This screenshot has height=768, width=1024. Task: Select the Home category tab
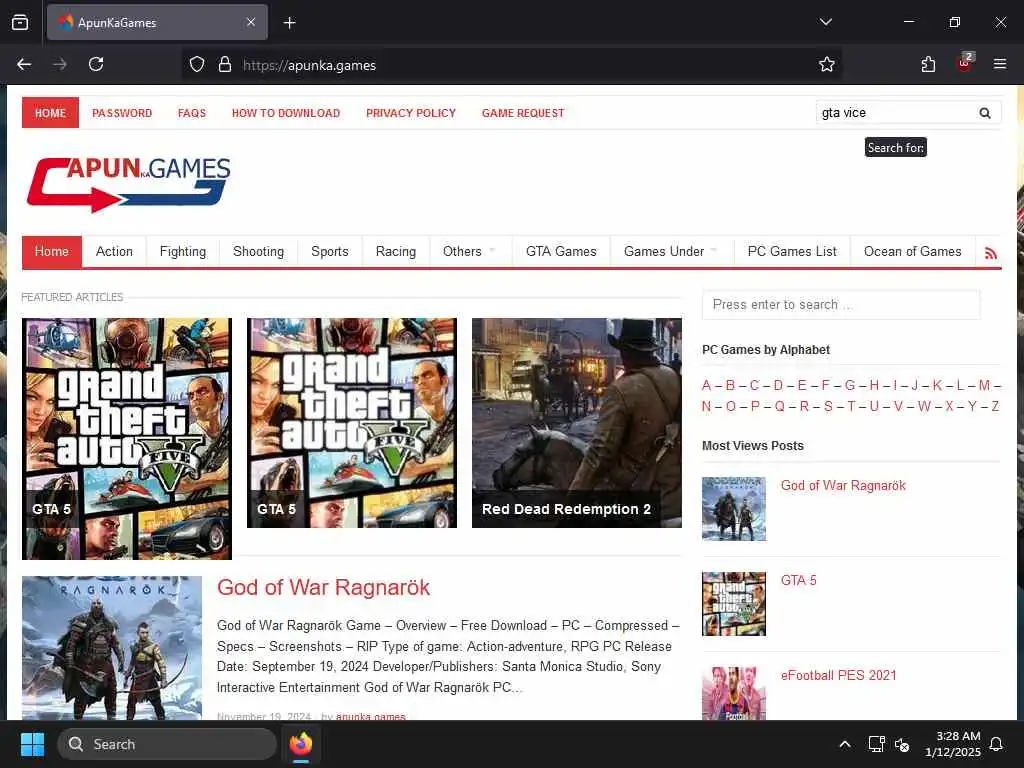point(52,251)
